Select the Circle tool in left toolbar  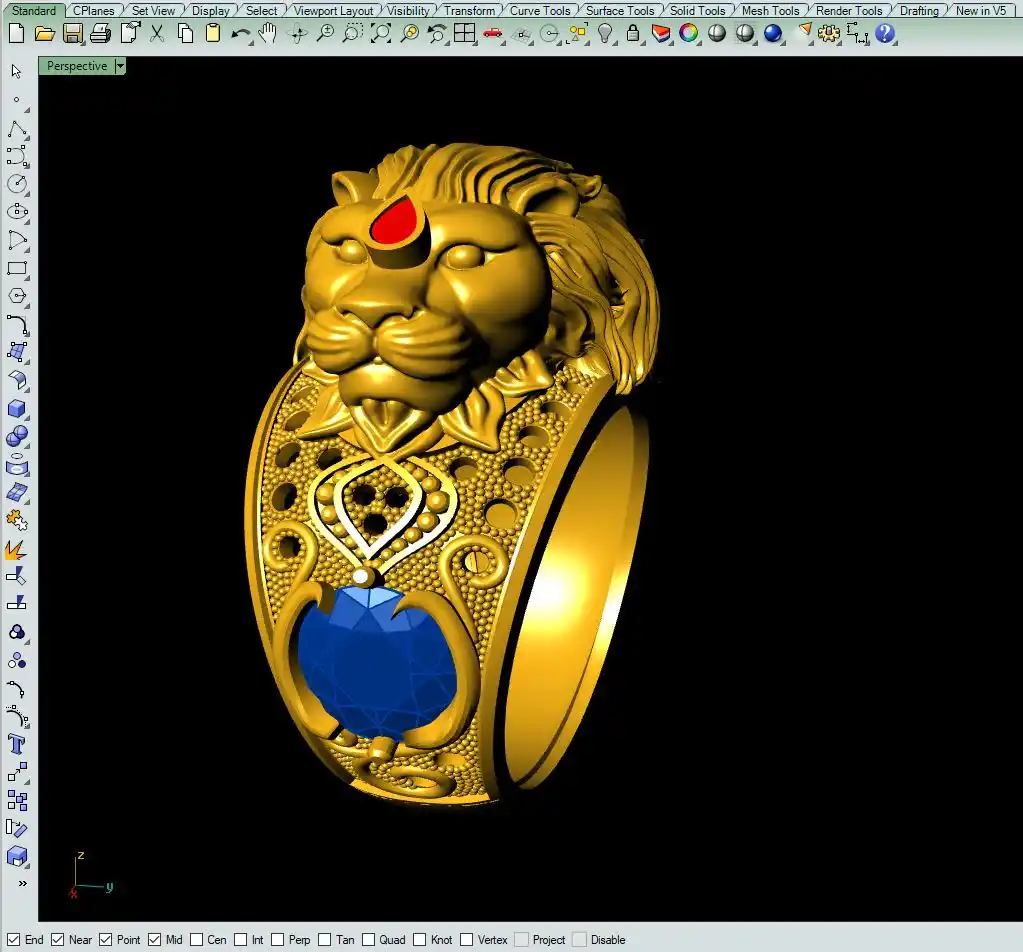tap(17, 184)
